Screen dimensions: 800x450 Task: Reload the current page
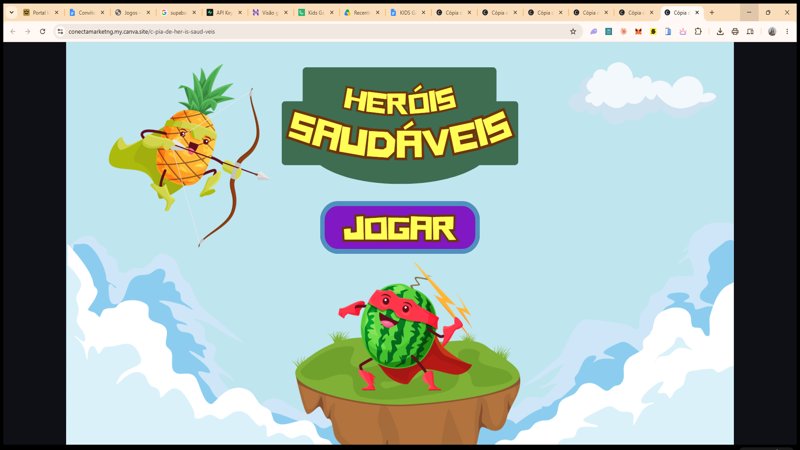coord(42,32)
